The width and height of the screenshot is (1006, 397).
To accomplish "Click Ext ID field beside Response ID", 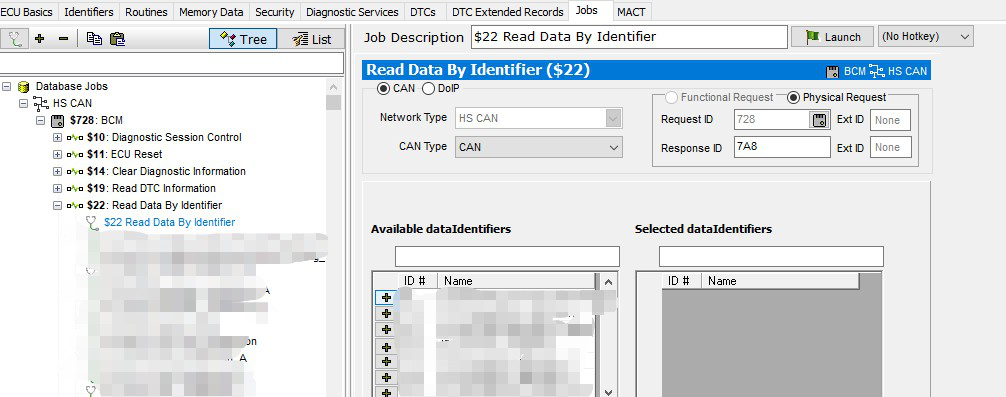I will (x=890, y=148).
